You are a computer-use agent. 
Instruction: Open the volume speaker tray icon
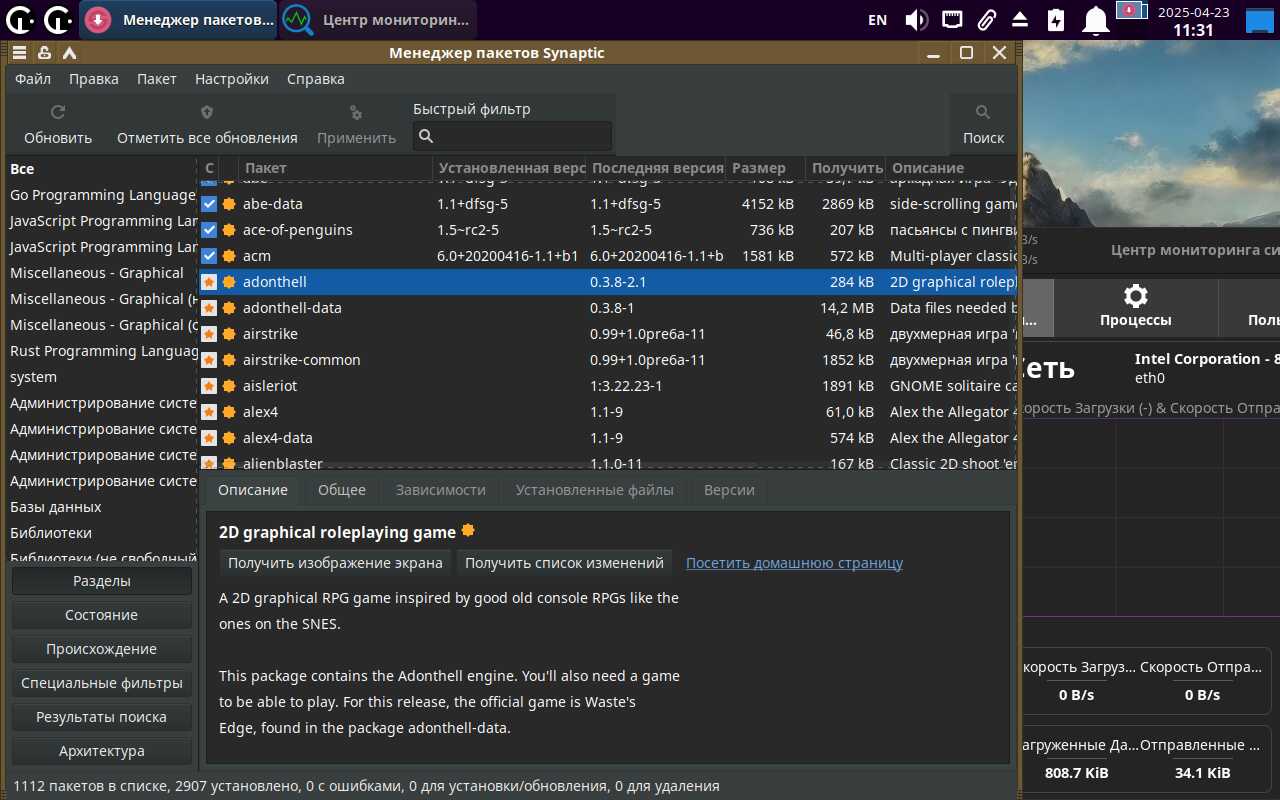915,20
